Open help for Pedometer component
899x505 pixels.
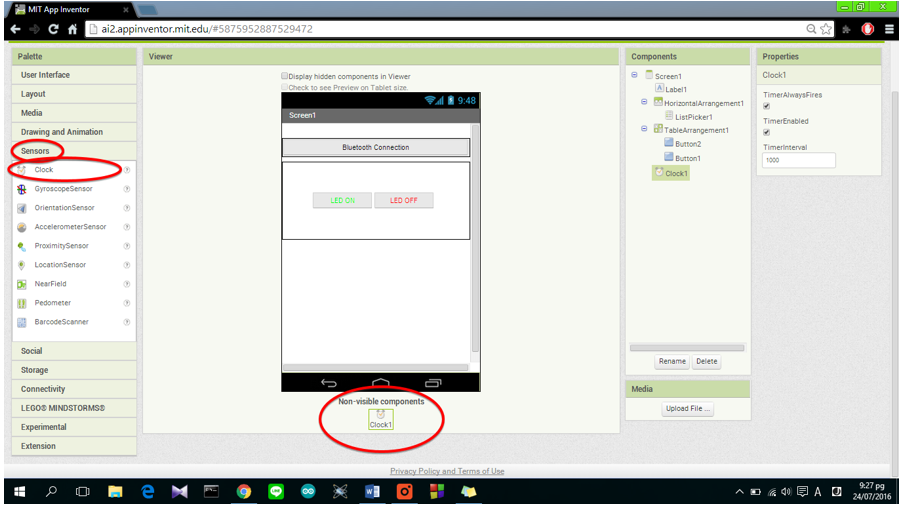point(127,303)
